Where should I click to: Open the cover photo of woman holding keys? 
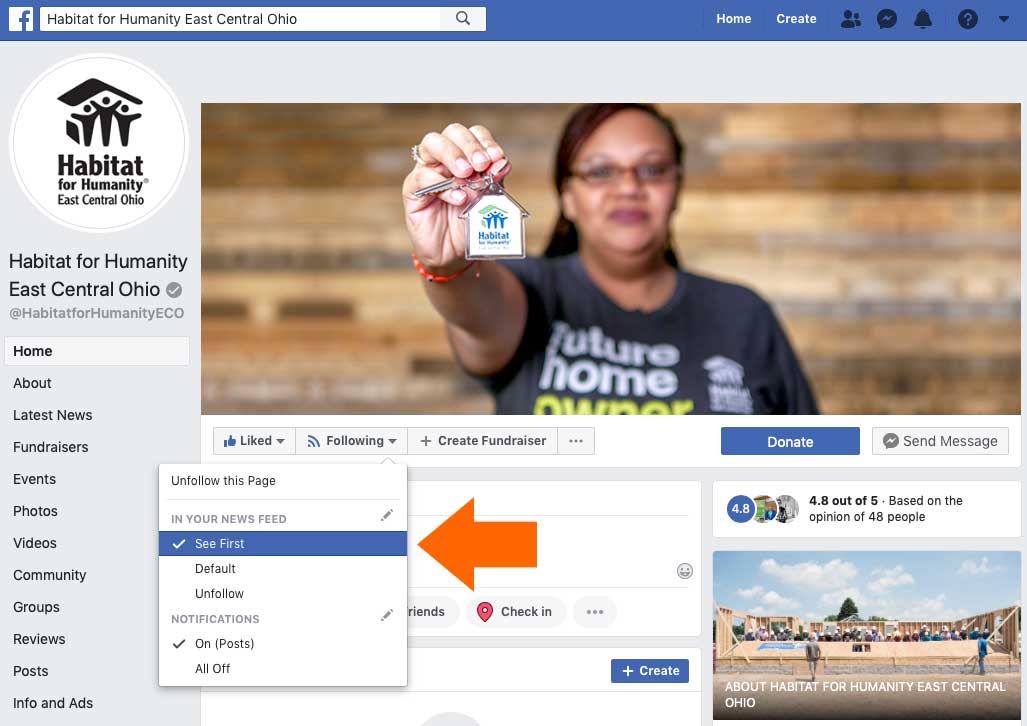610,259
